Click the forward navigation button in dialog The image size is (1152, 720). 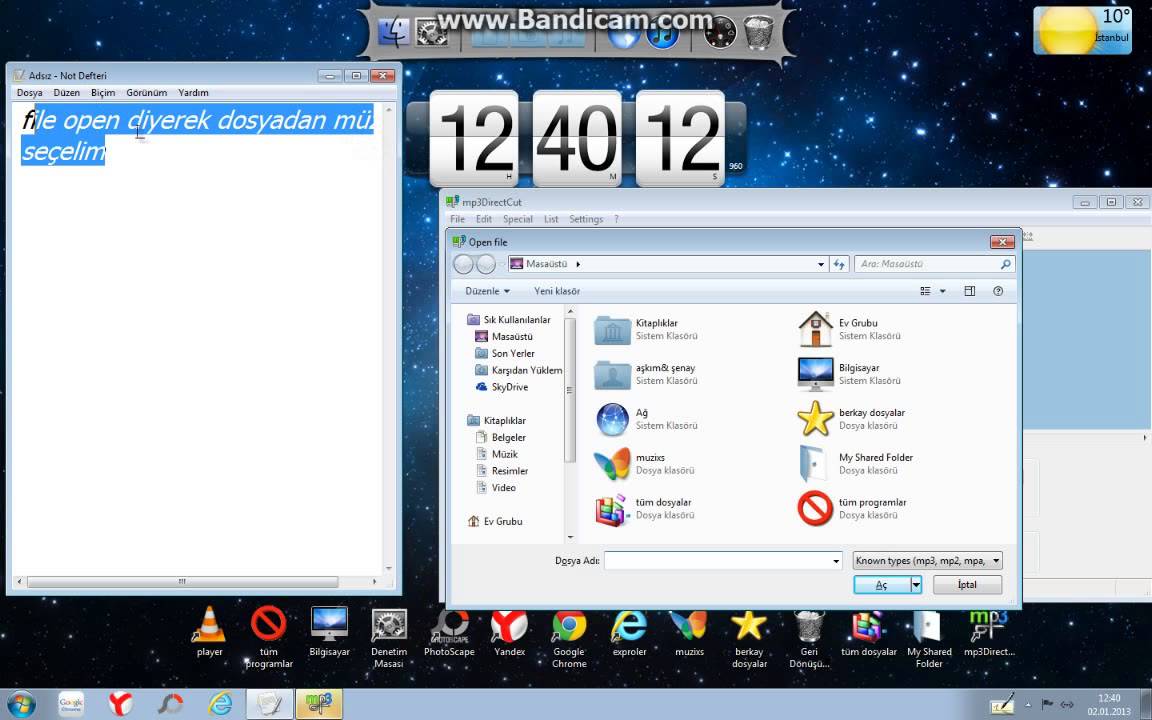[x=486, y=264]
